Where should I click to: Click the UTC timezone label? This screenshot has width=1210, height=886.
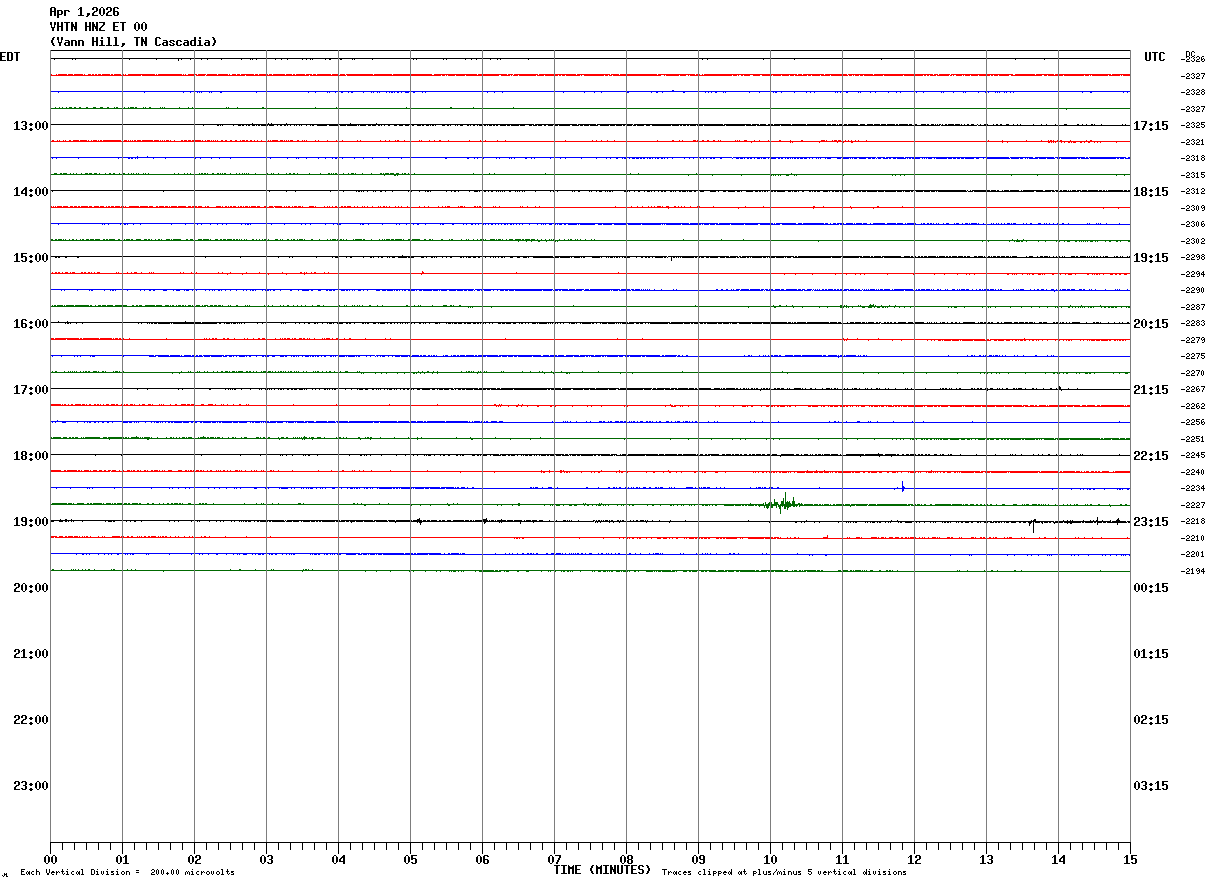1155,57
